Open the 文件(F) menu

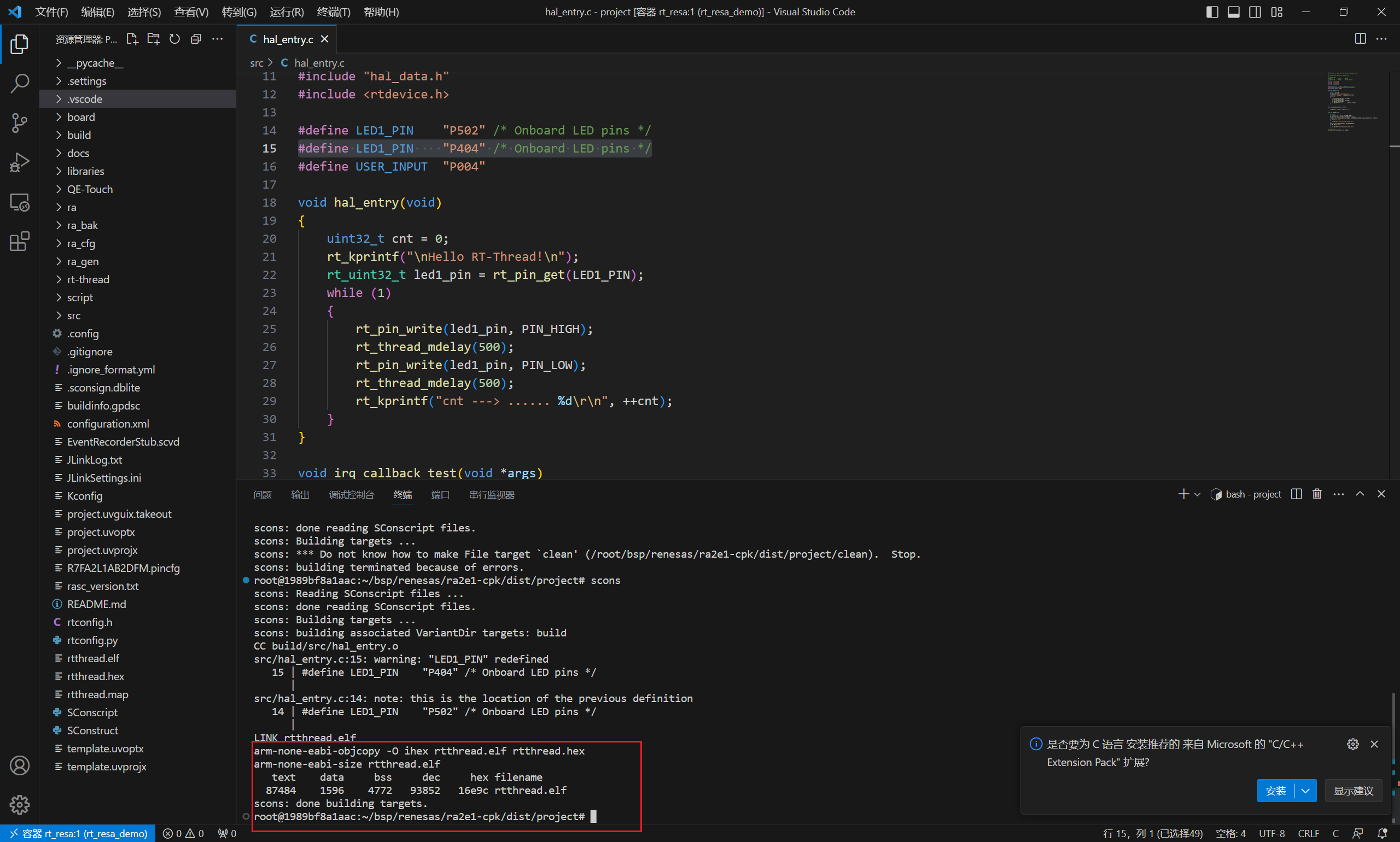point(51,12)
